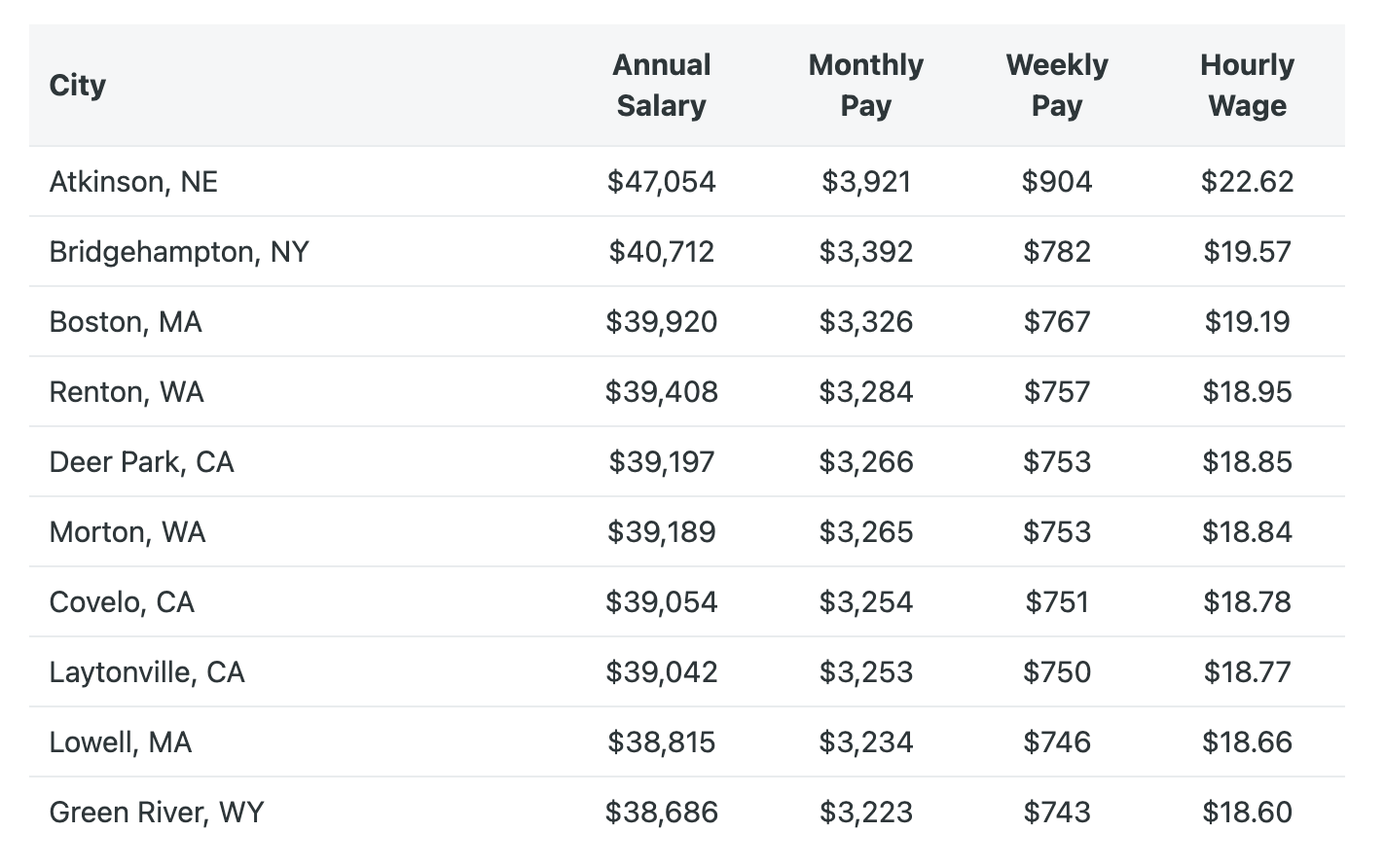
Task: Click Deer Park, CA in the list
Action: [142, 462]
